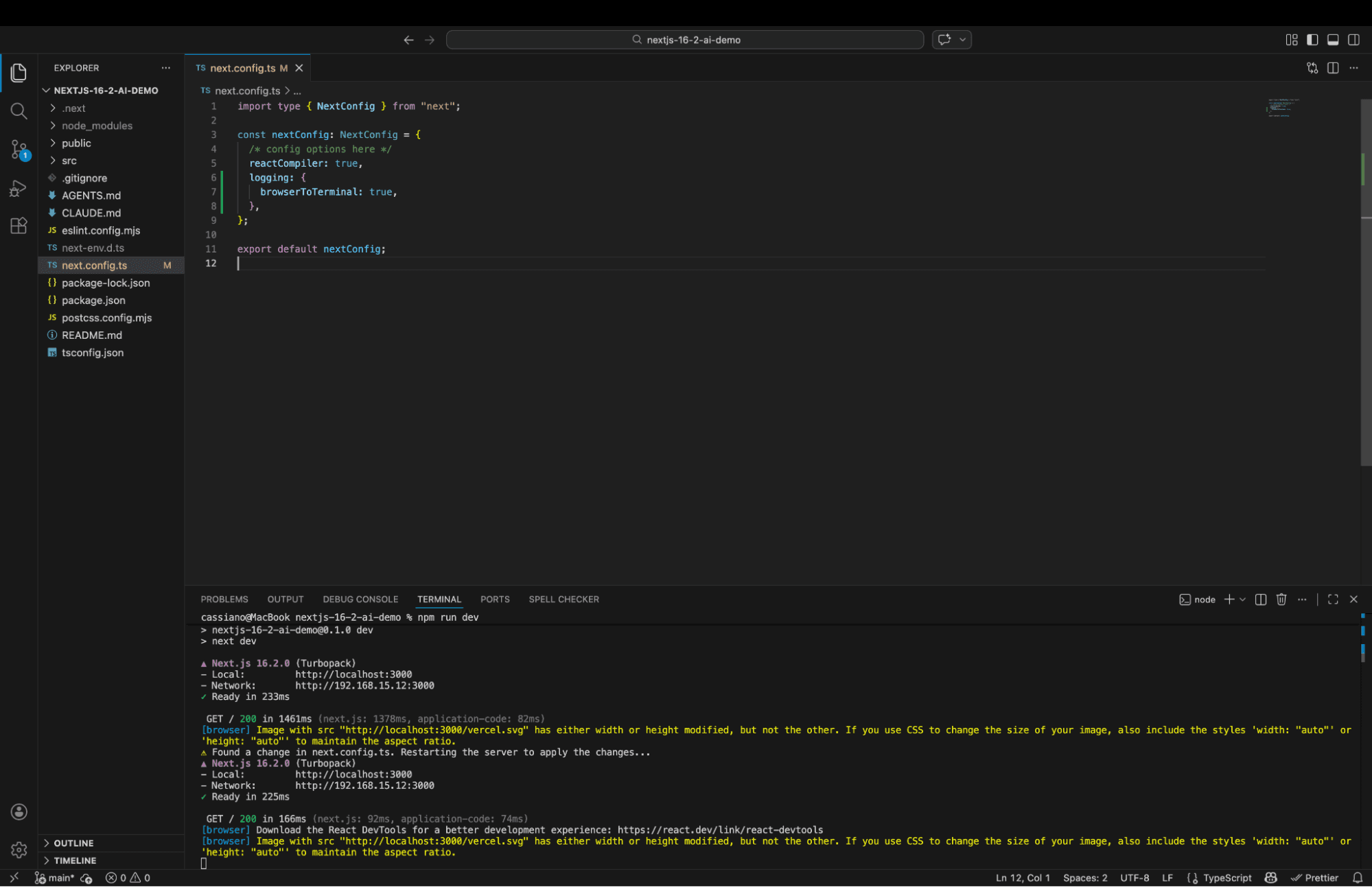Click the TypeScript language mode button
1372x887 pixels.
pyautogui.click(x=1226, y=877)
